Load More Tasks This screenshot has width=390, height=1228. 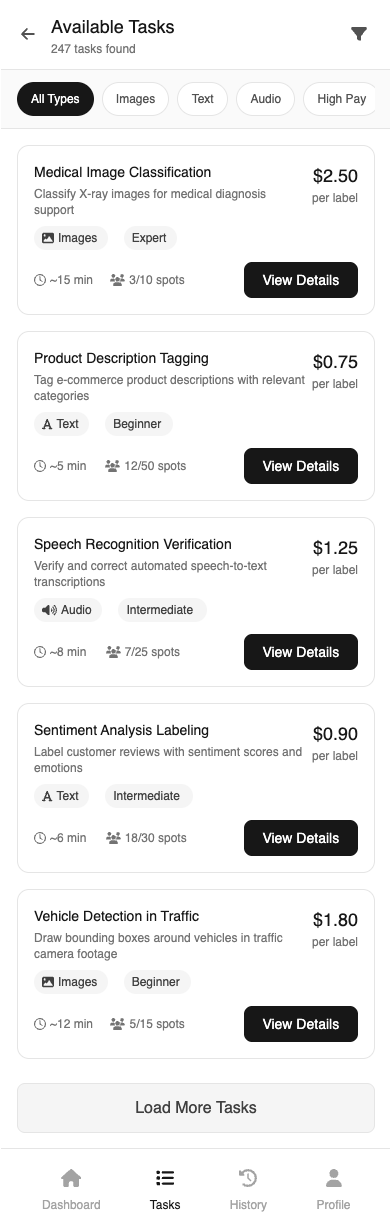196,1108
